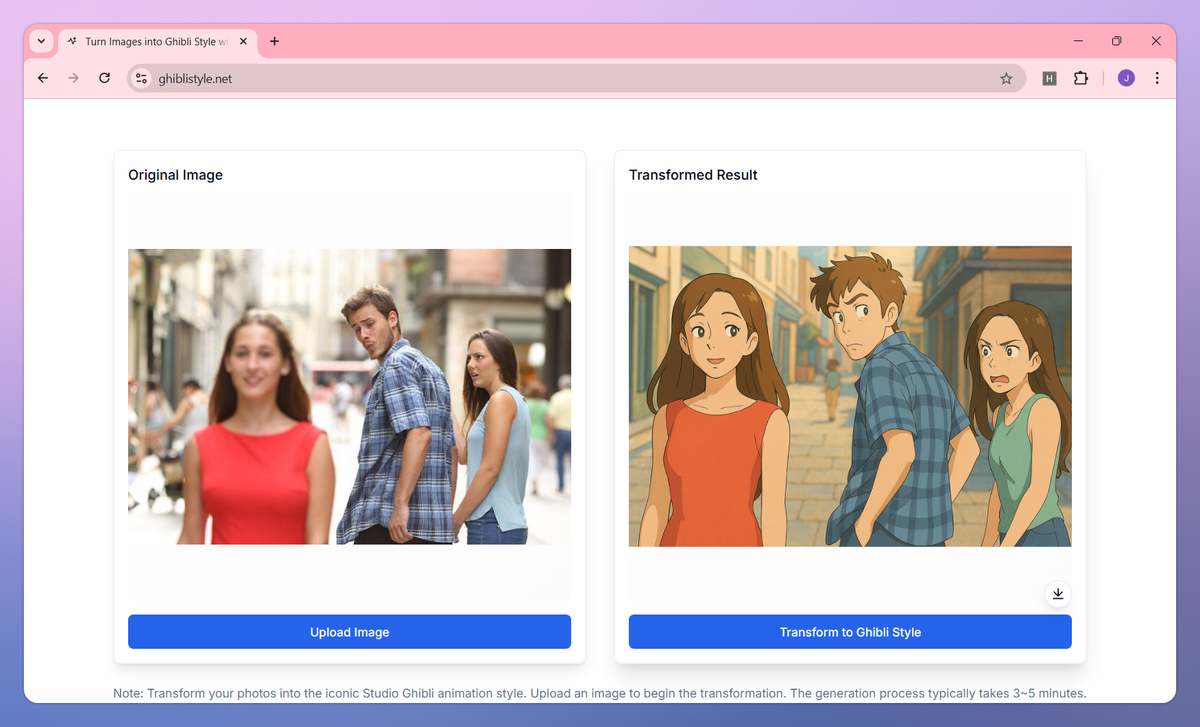Open site information icon in address bar
This screenshot has width=1200, height=727.
tap(142, 78)
